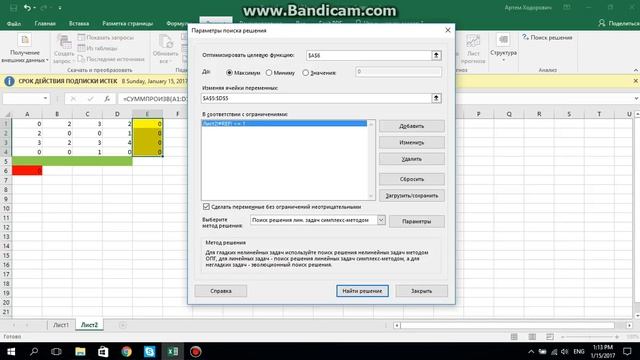Expand the formula bar with the chevron

point(636,98)
